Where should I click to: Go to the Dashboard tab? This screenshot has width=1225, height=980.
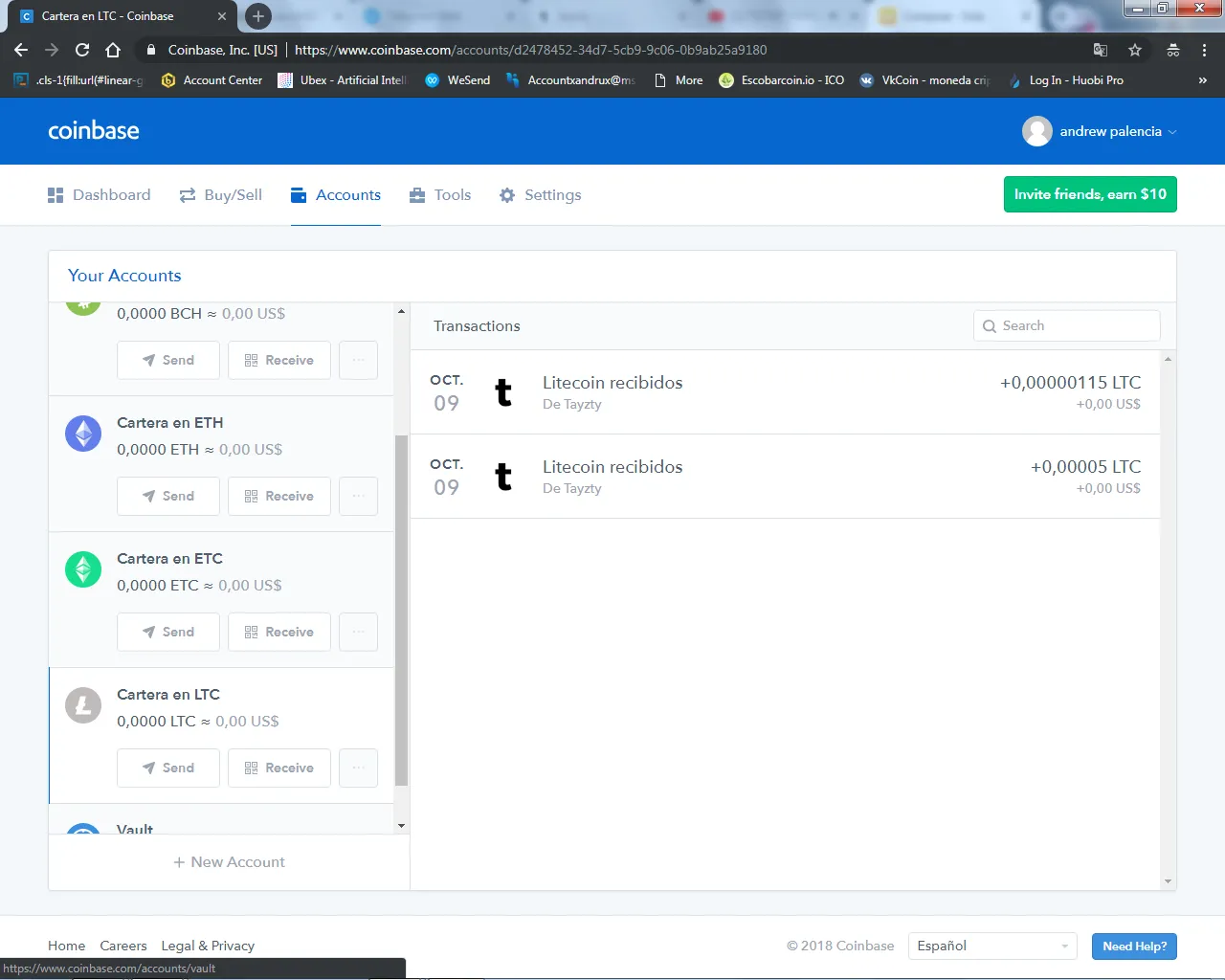[x=100, y=195]
